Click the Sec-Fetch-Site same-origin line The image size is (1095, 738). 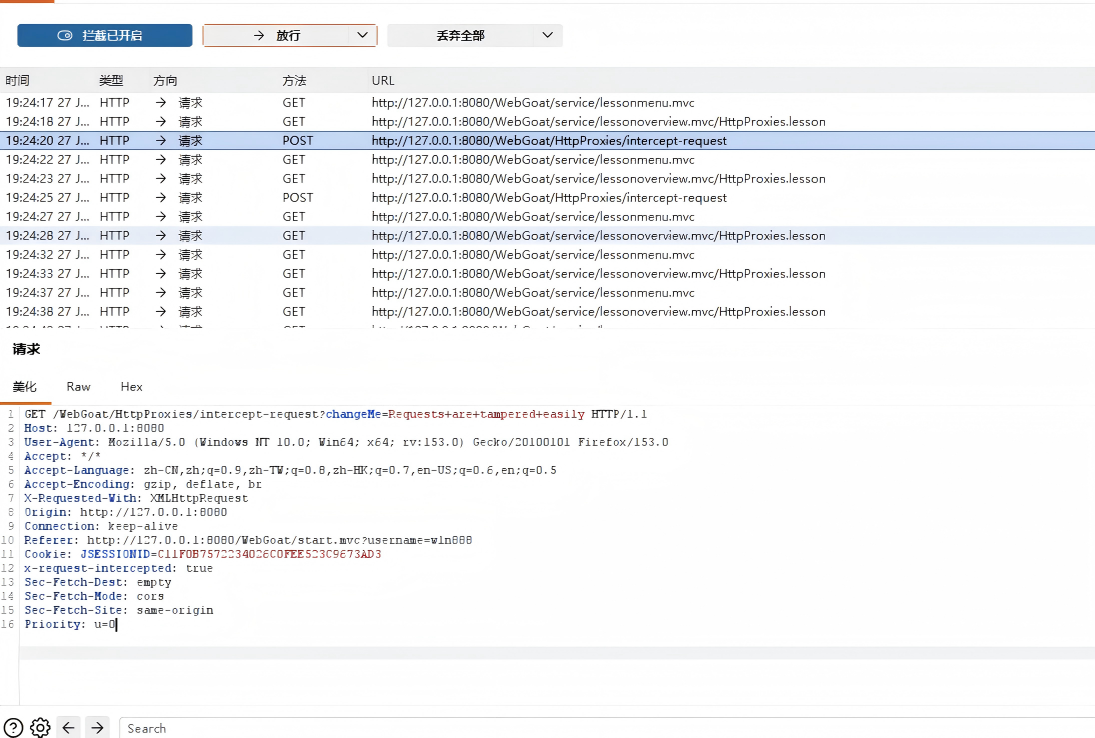tap(119, 610)
